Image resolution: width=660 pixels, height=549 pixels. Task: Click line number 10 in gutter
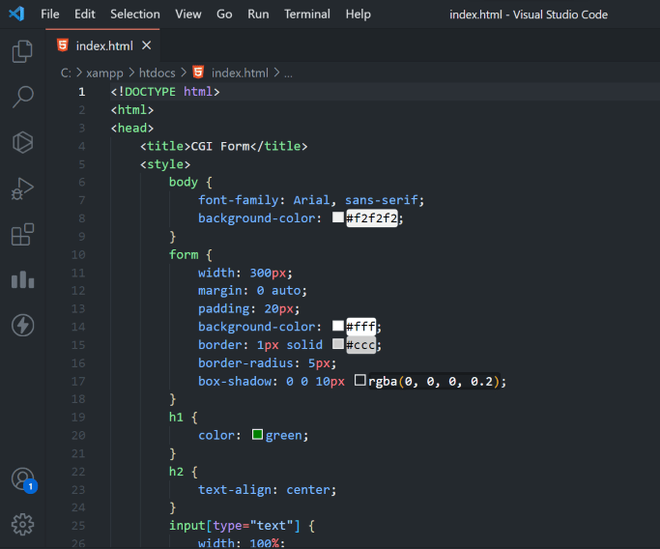78,255
